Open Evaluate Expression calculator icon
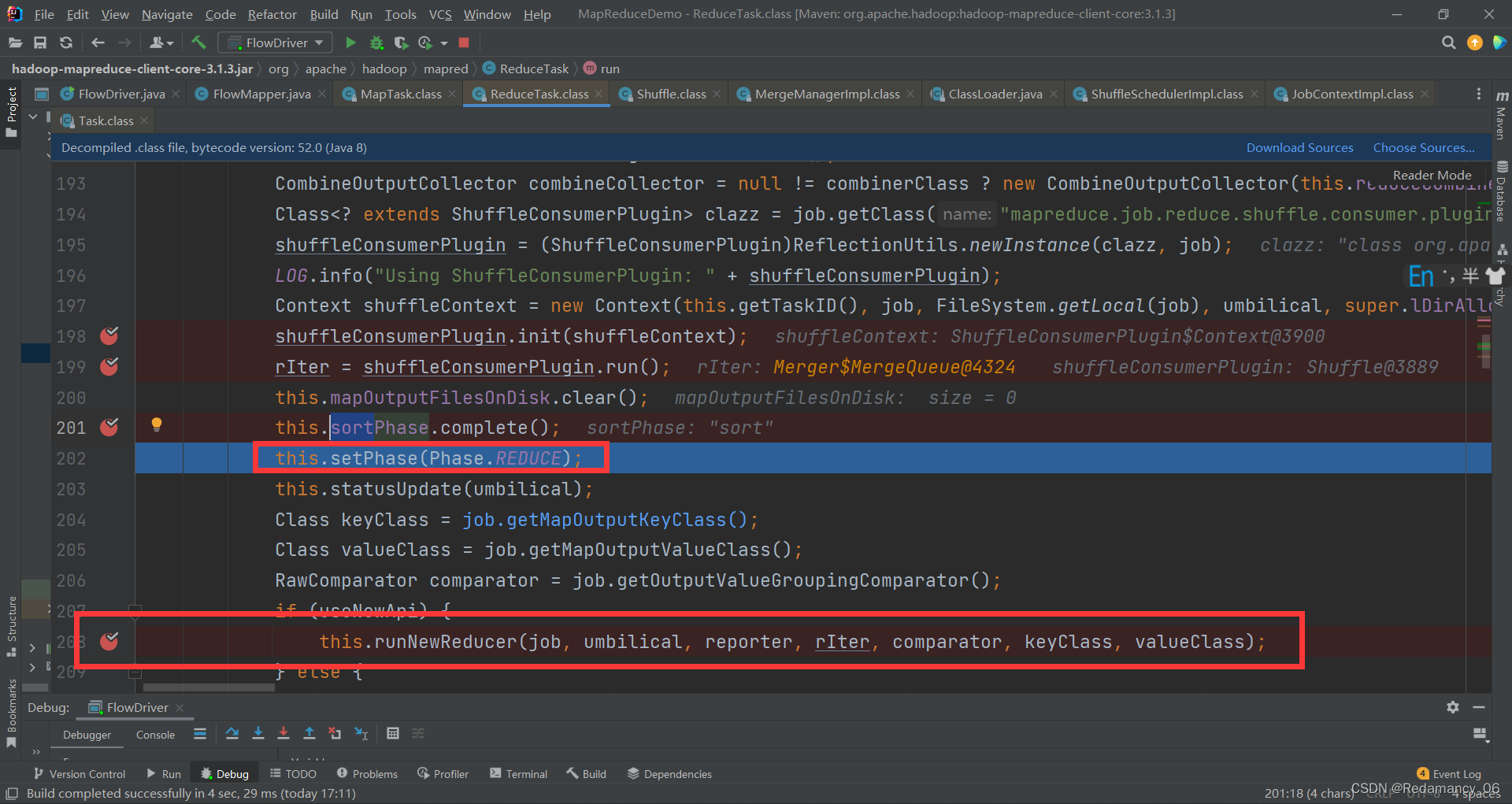 pos(393,733)
